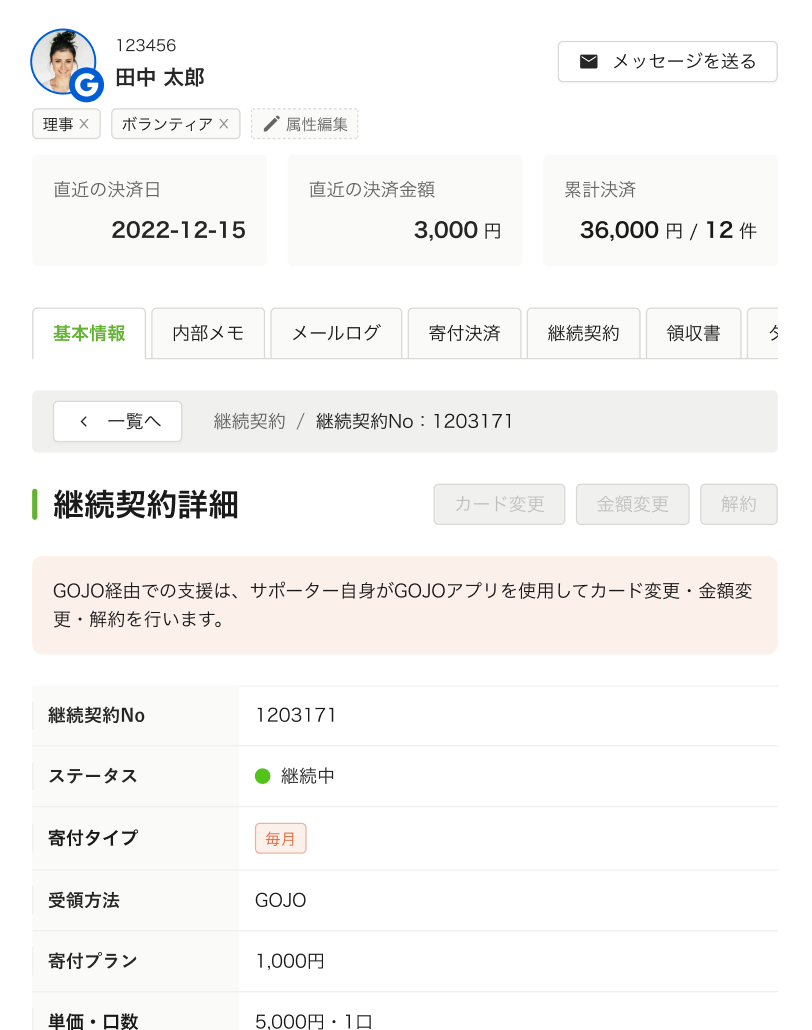The image size is (812, 1030).
Task: Show the 継続契約 tab
Action: [x=584, y=333]
